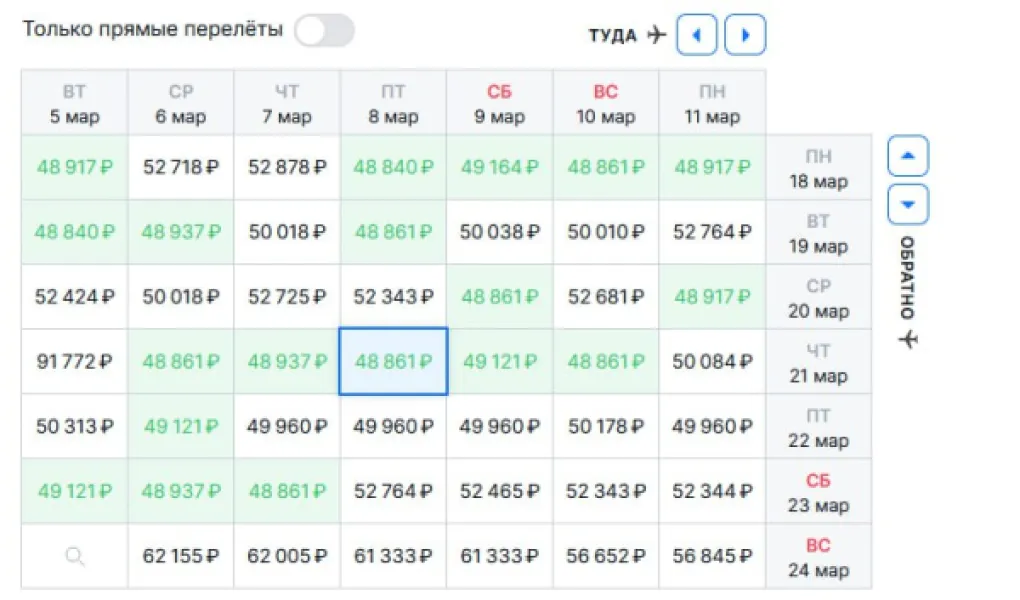This screenshot has width=1020, height=600.
Task: Select the 50 313 ₽ fare
Action: pyautogui.click(x=75, y=426)
